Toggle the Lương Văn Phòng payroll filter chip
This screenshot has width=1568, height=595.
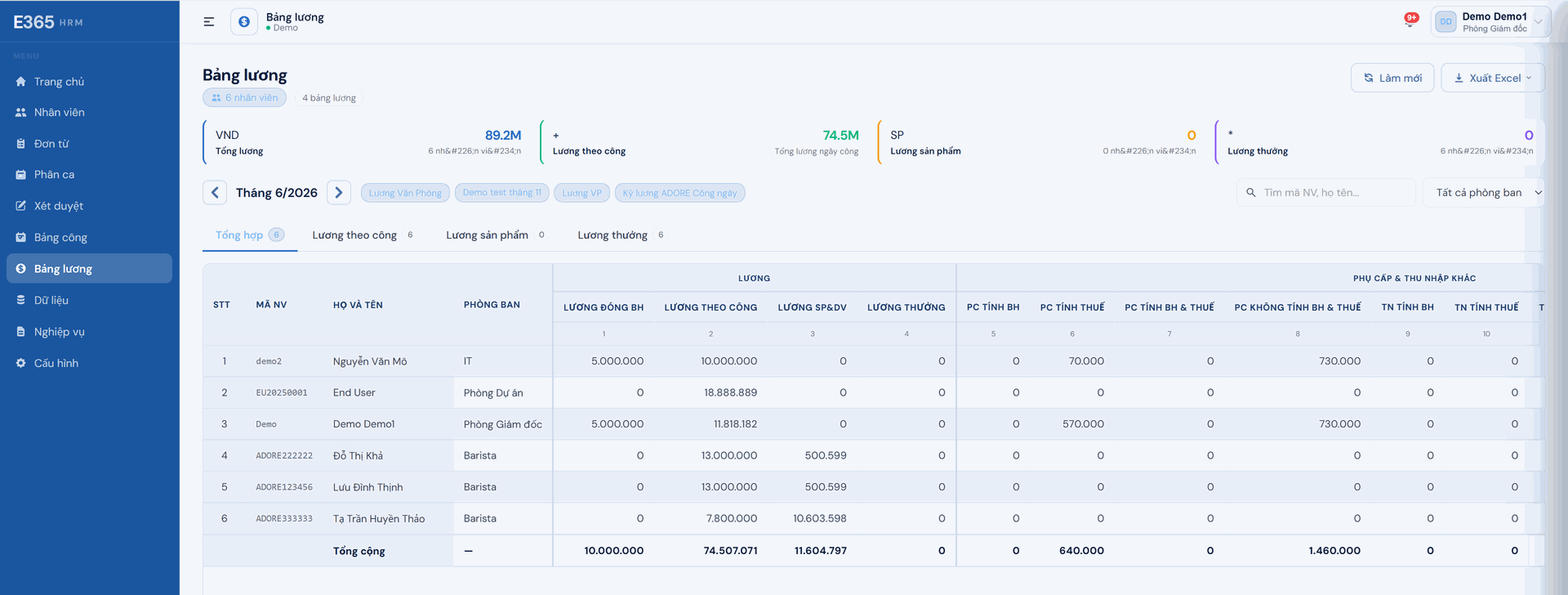405,193
